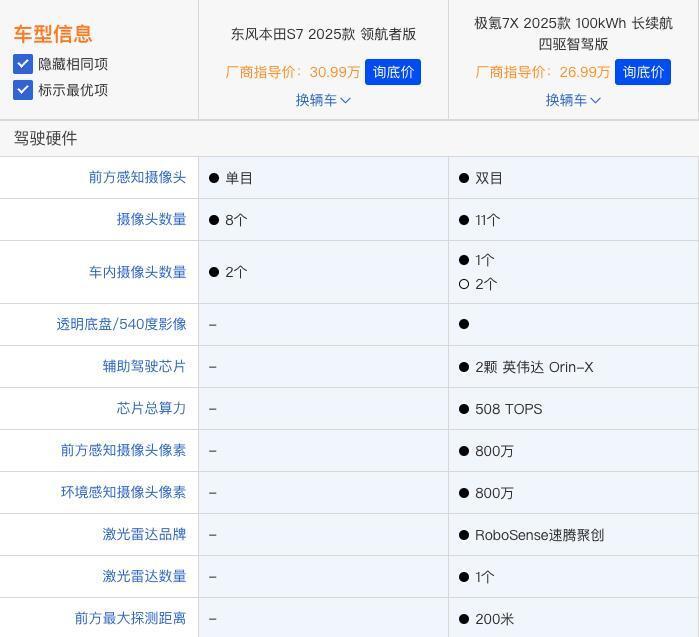The height and width of the screenshot is (637, 699).
Task: Click 询底价 for 极氪7X
Action: point(643,72)
